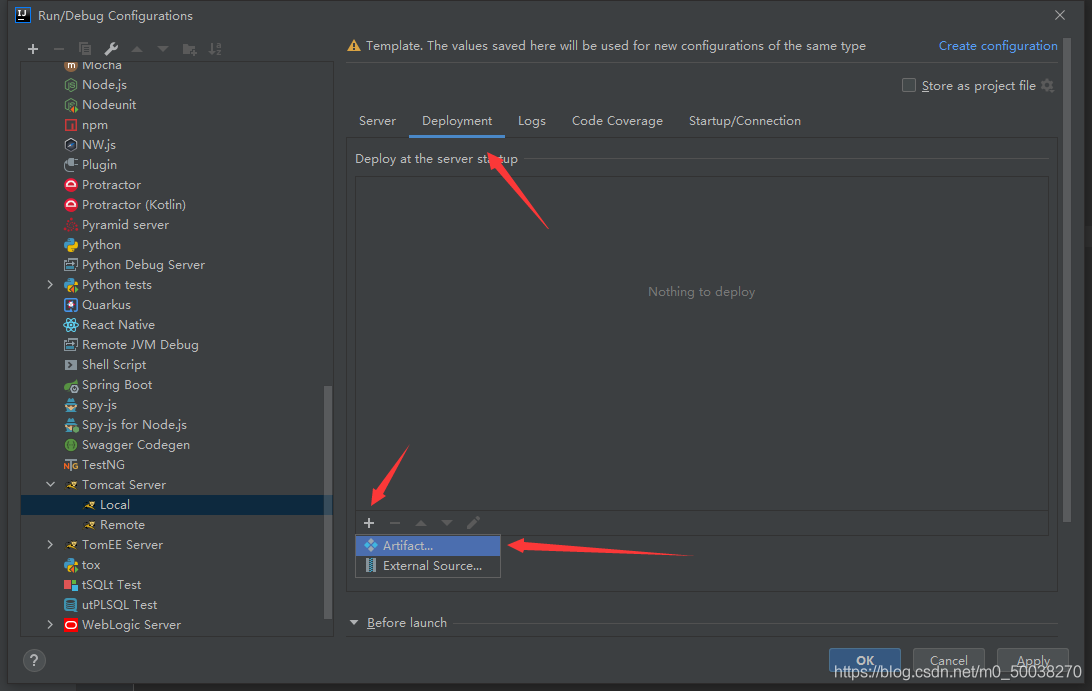Collapse the Tomcat Server tree node
The height and width of the screenshot is (691, 1092).
(51, 485)
